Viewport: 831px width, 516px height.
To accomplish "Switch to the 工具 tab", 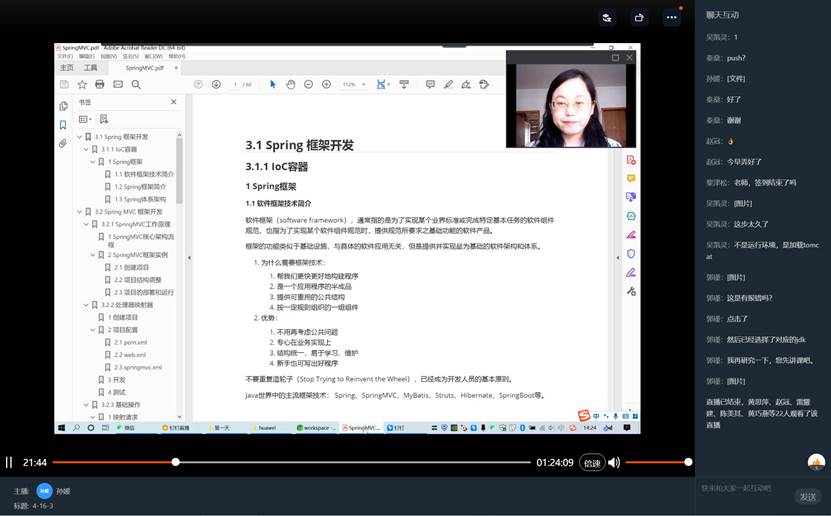I will [90, 68].
